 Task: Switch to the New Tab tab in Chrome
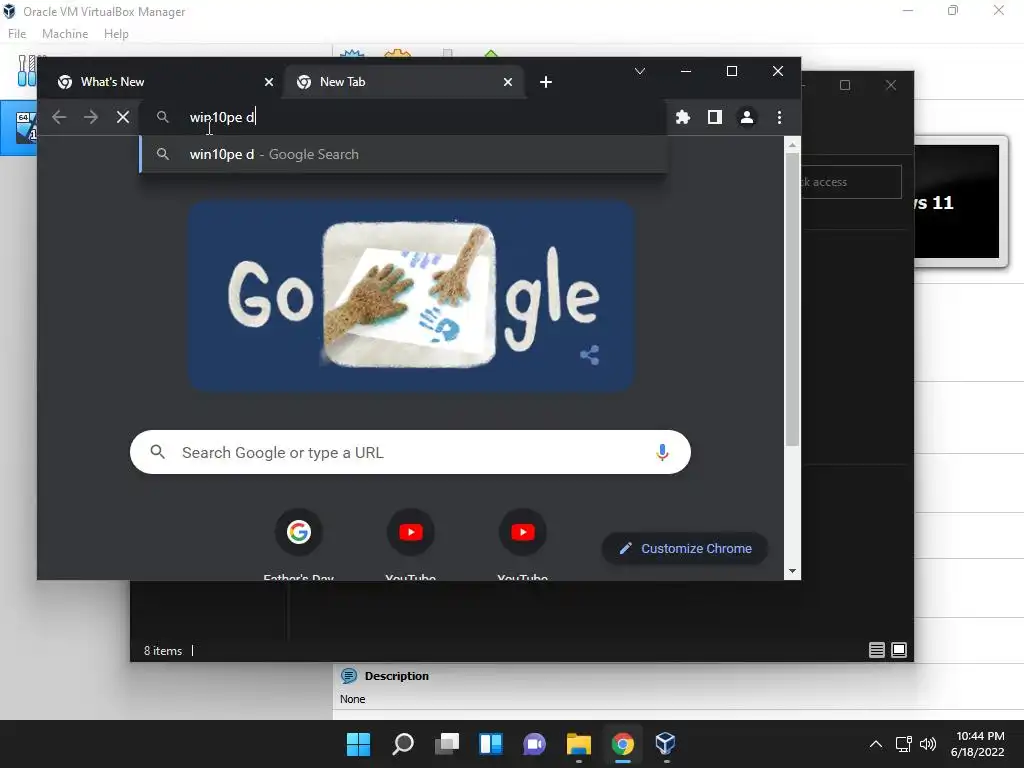click(x=405, y=82)
